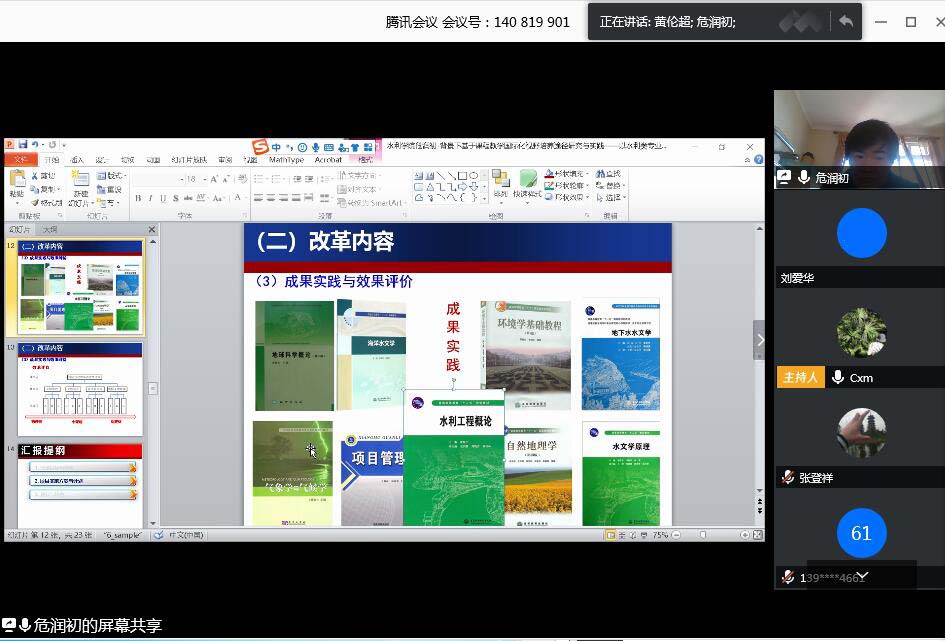Click the Arrange icon in drawing group
This screenshot has height=641, width=945.
tap(500, 184)
